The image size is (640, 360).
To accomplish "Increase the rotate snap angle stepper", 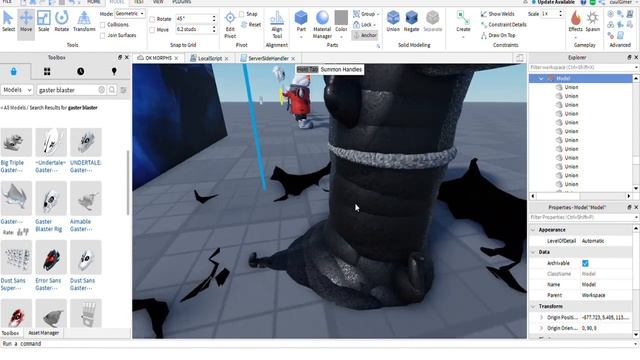I will (x=214, y=17).
